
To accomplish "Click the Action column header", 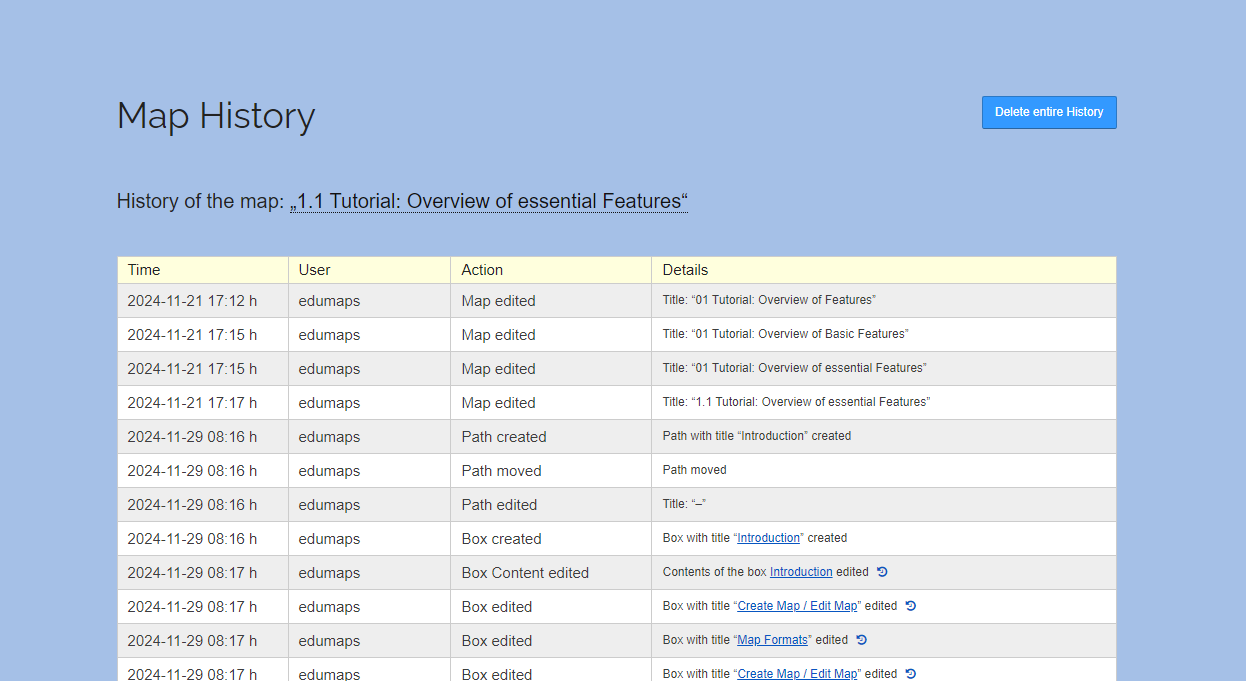I will click(482, 270).
